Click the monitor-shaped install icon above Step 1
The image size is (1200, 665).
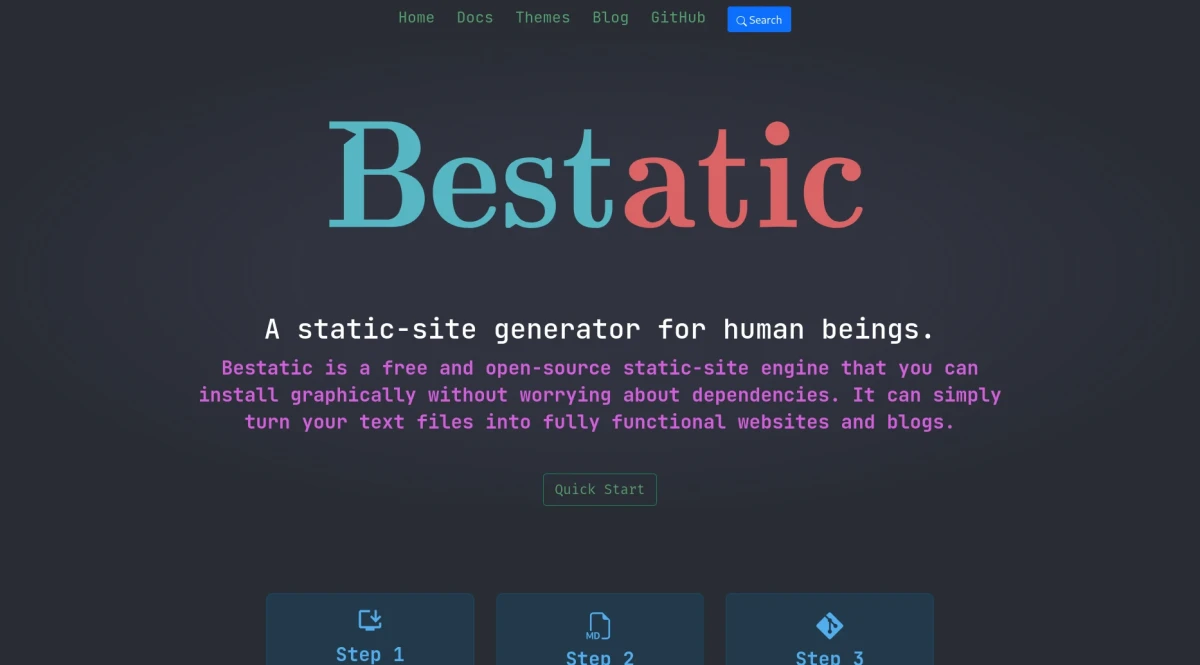coord(370,619)
